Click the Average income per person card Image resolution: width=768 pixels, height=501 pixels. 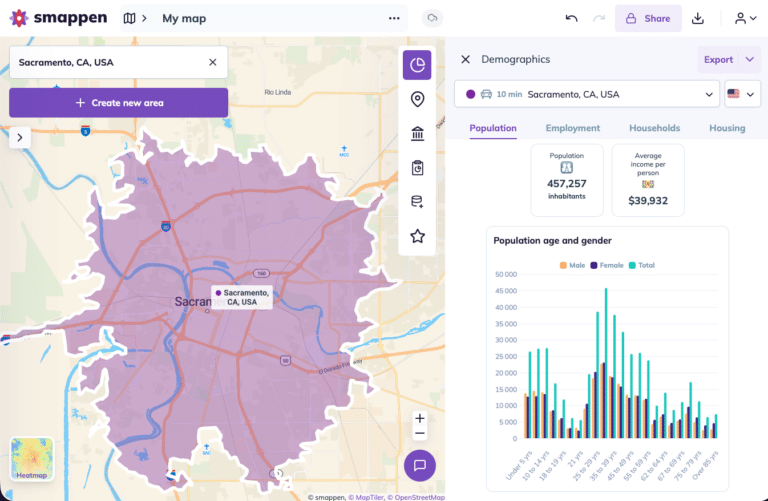648,180
